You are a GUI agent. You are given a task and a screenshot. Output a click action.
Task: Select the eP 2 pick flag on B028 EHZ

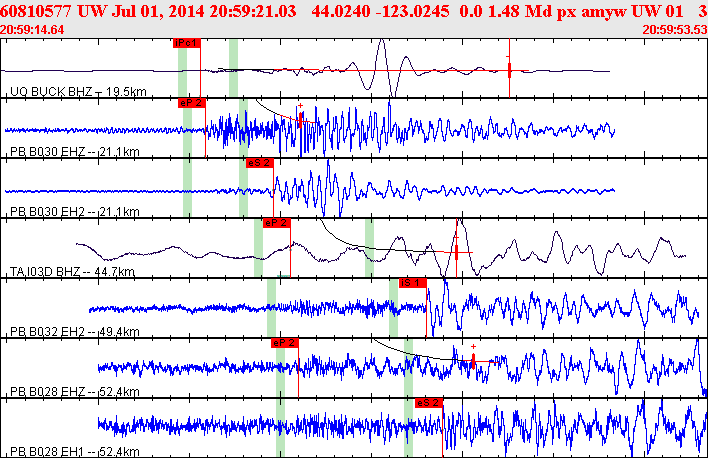(x=285, y=343)
